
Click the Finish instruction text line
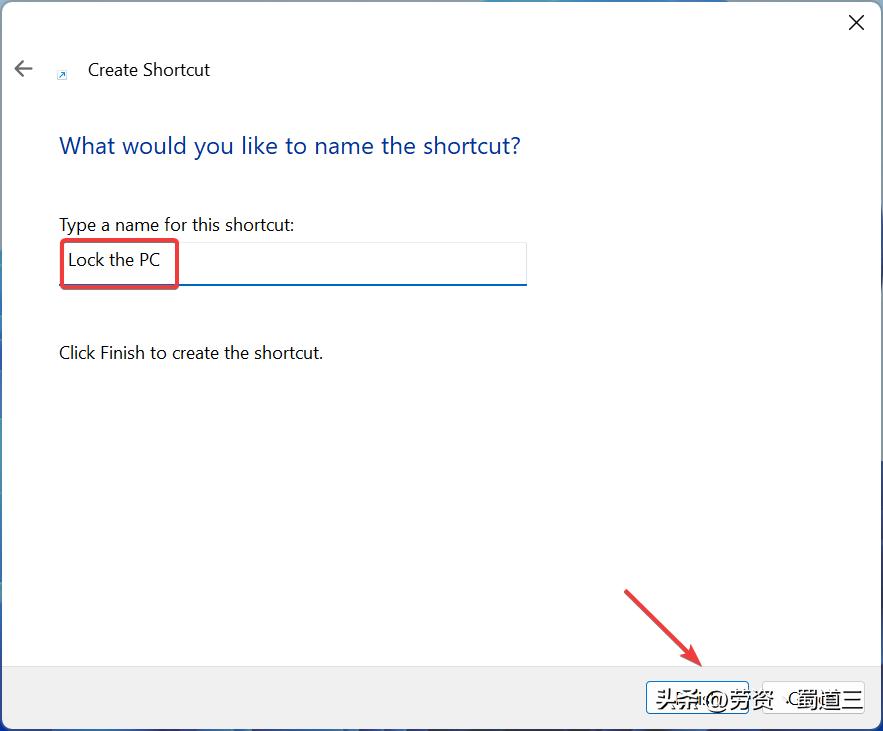pos(190,352)
